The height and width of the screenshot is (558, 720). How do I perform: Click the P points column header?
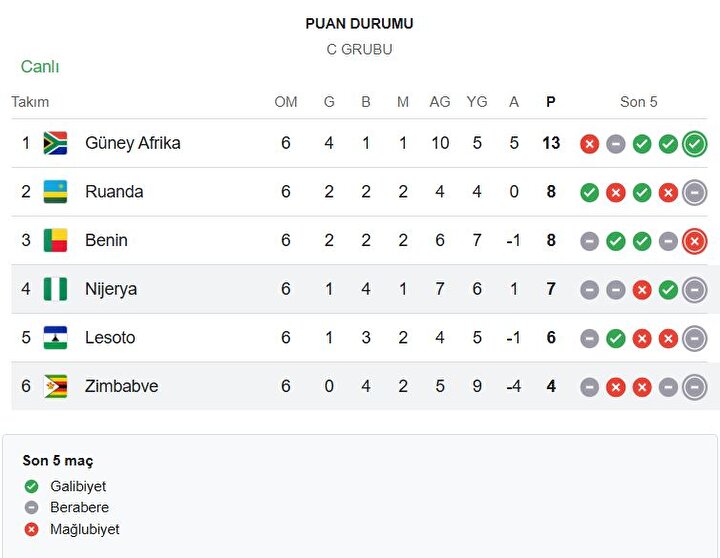pyautogui.click(x=551, y=102)
